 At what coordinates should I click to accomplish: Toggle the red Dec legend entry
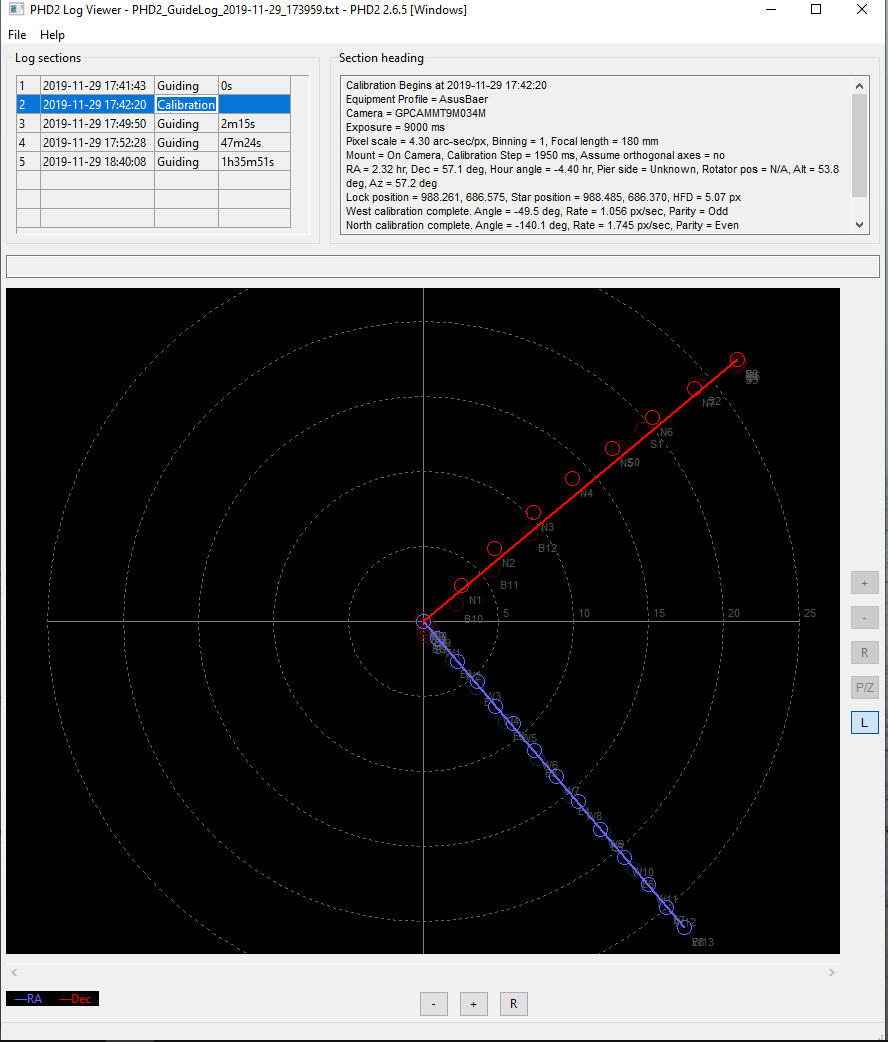75,999
